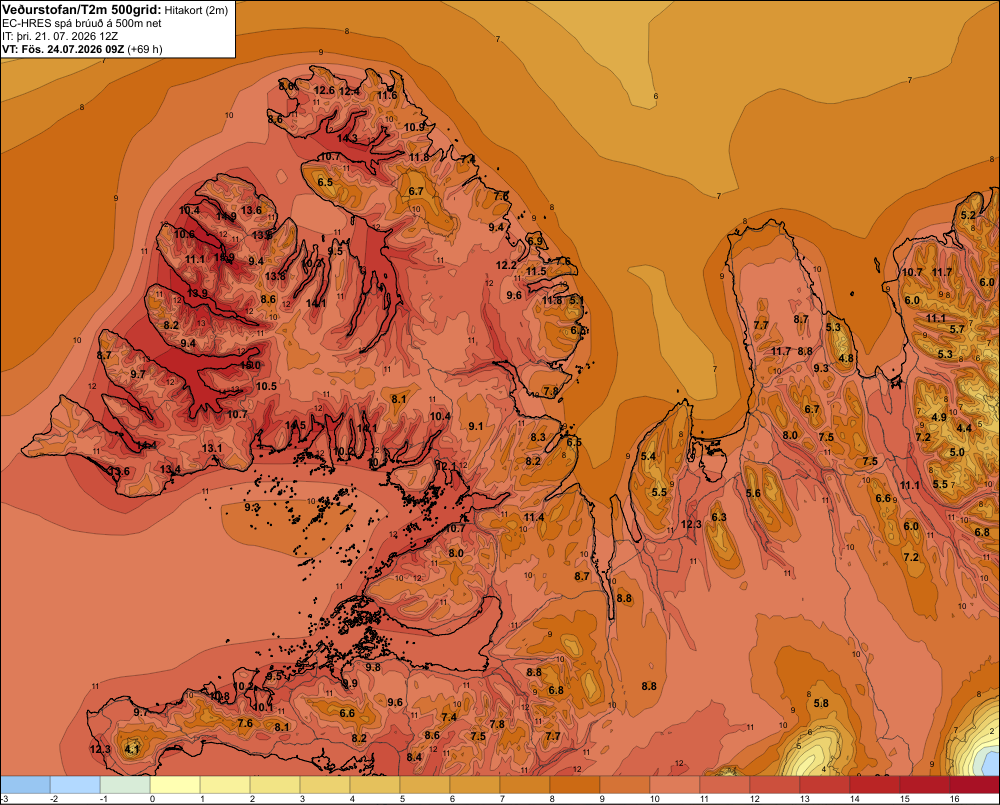Select the pale green -1 to 0 legend swatch

tap(125, 785)
